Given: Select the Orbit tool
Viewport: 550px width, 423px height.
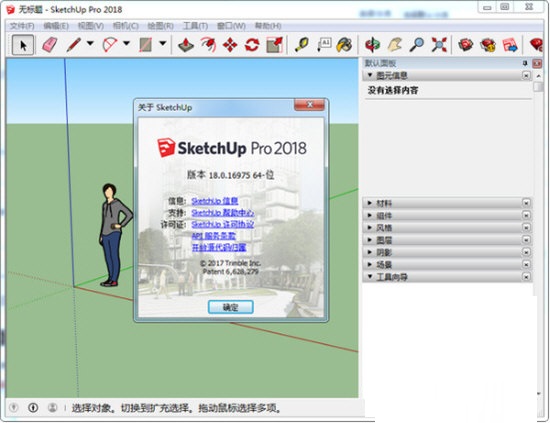Looking at the screenshot, I should (373, 45).
